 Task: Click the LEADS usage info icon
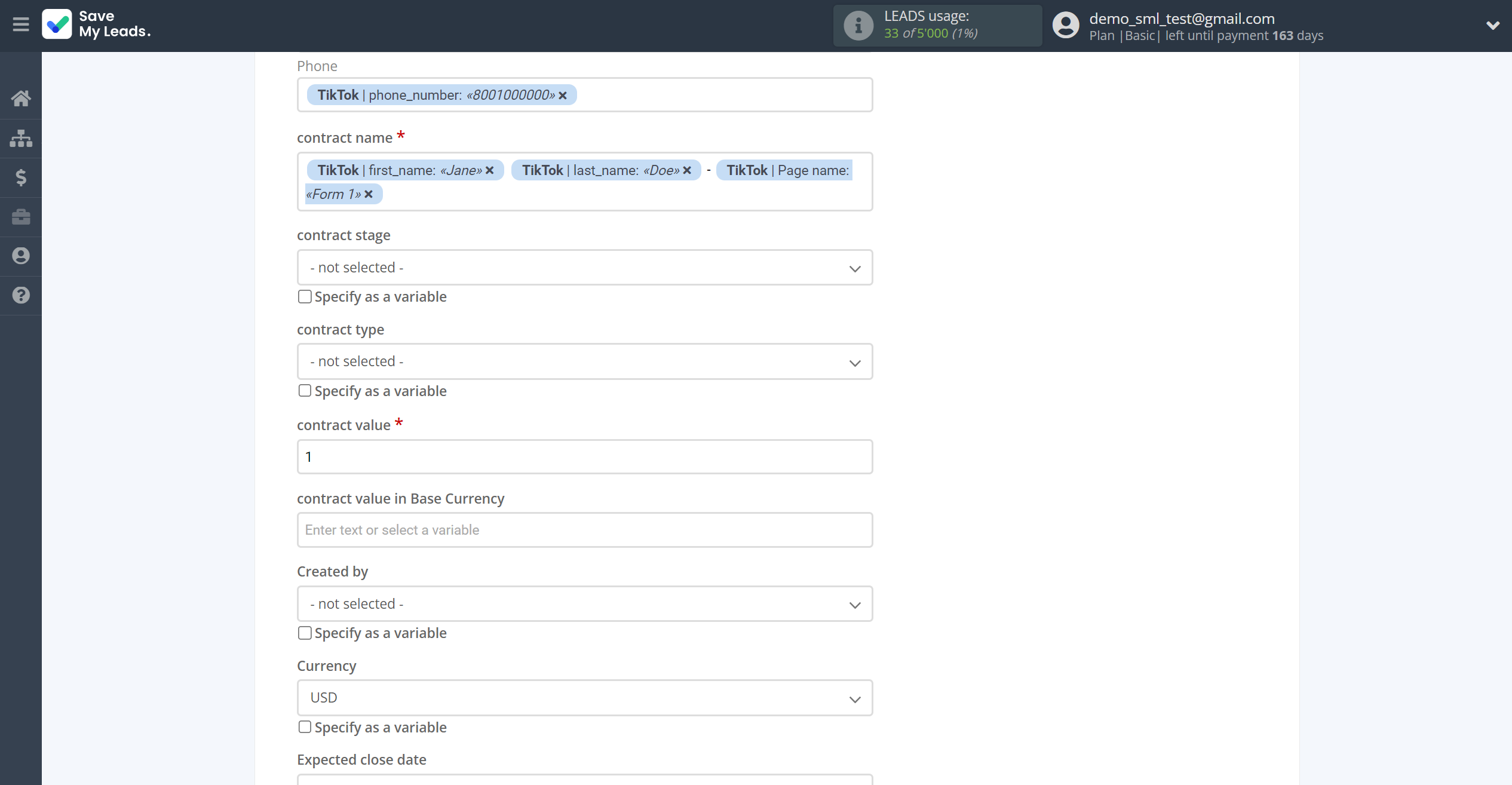858,26
